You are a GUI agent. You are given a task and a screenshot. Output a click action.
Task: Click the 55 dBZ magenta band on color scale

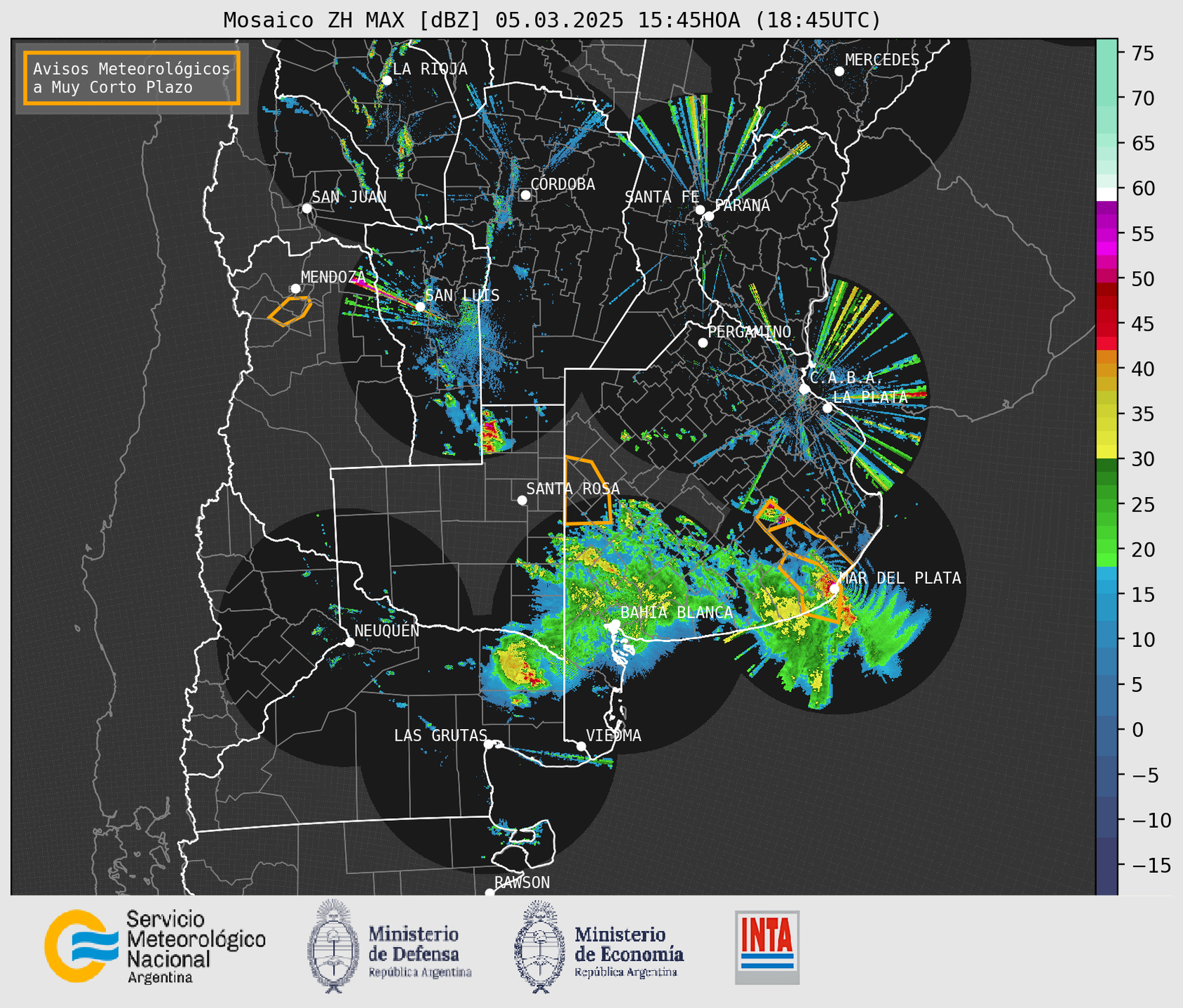coord(1107,233)
